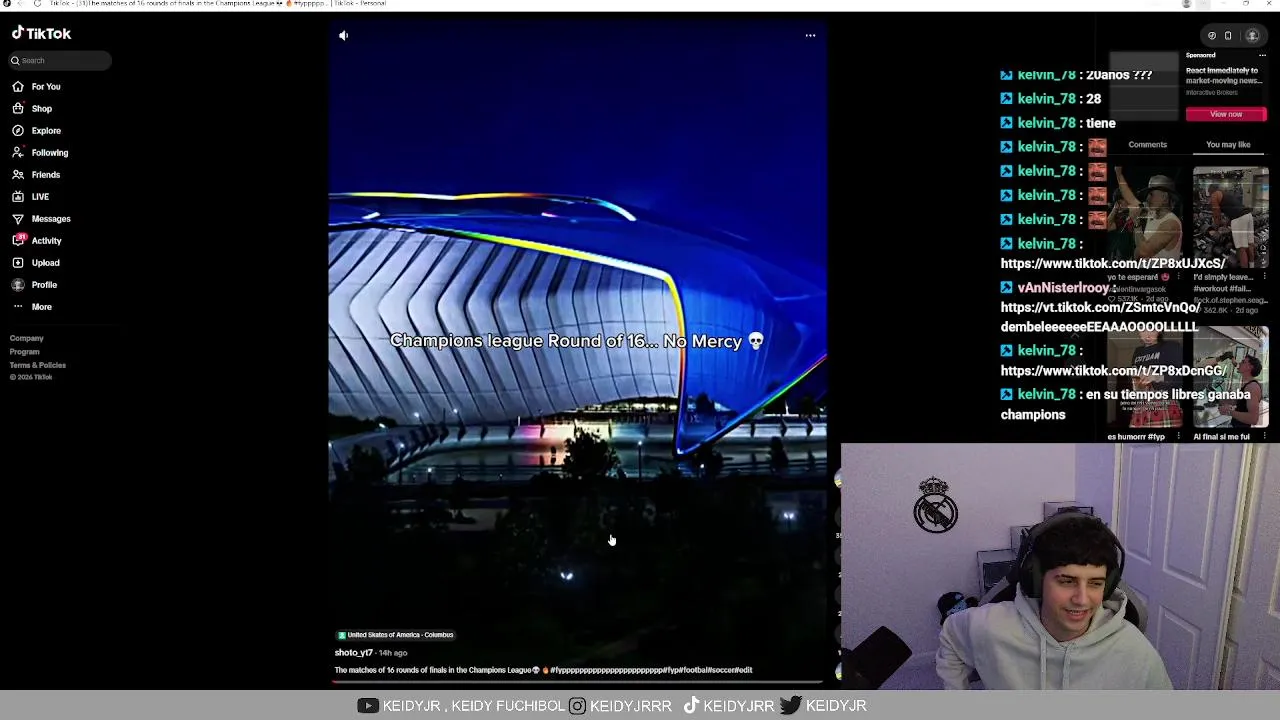Seek on the video progress bar
1280x720 pixels.
tap(578, 682)
